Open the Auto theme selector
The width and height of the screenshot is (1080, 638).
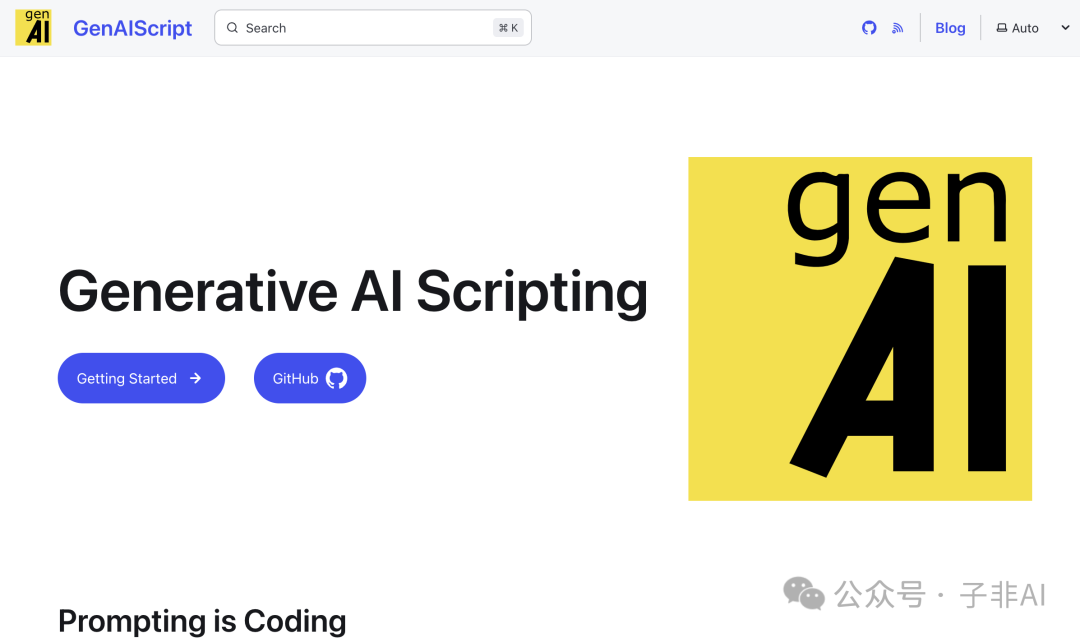pyautogui.click(x=1025, y=28)
